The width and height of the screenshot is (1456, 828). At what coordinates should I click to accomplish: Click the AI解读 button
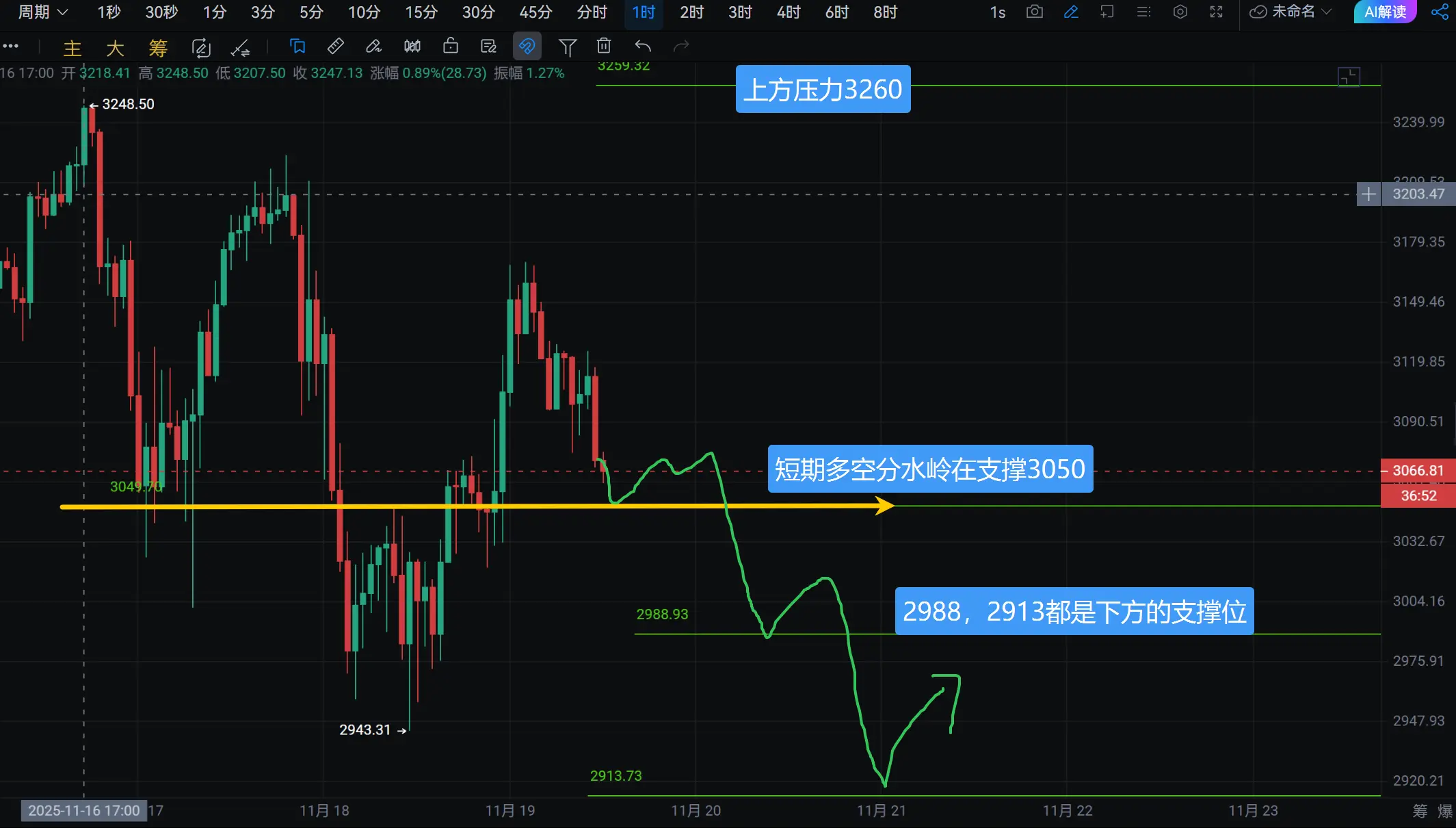pyautogui.click(x=1385, y=12)
